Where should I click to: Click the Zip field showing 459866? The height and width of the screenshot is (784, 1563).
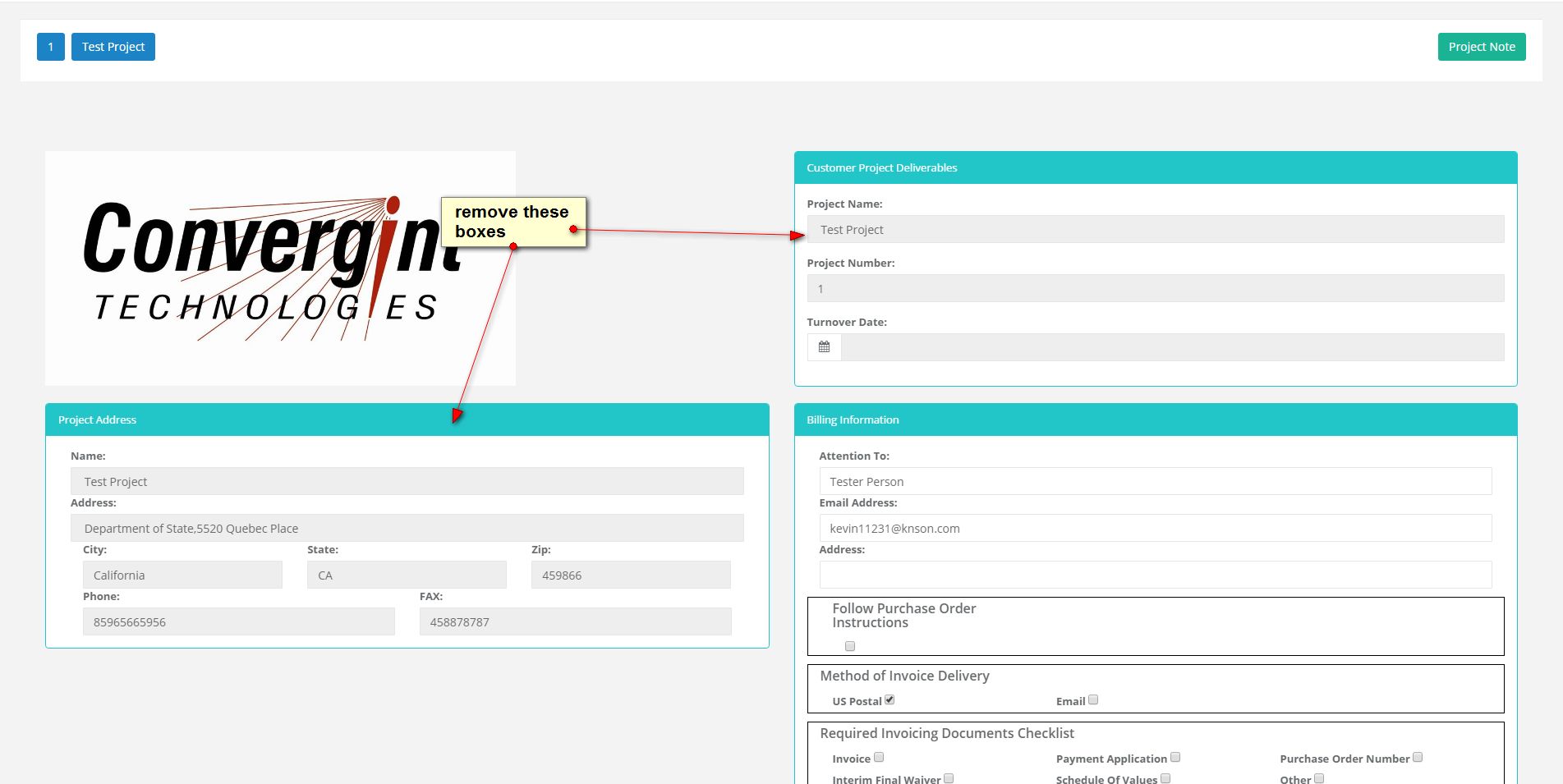pos(631,575)
